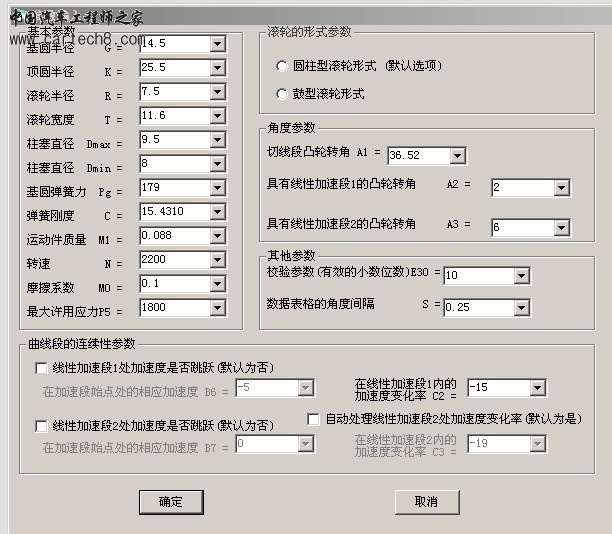
Task: Open 最大许用应力 P5 dropdown arrow
Action: point(217,308)
